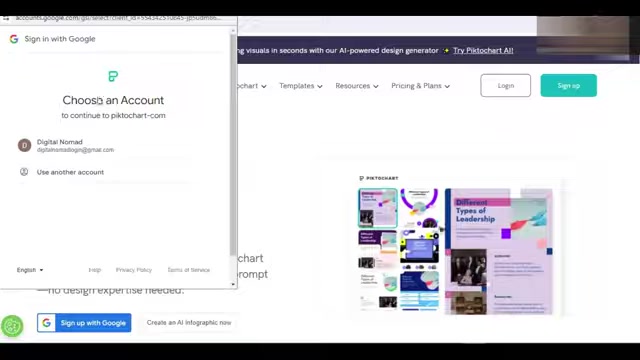Click the Use another account person icon
The width and height of the screenshot is (640, 360).
24,172
